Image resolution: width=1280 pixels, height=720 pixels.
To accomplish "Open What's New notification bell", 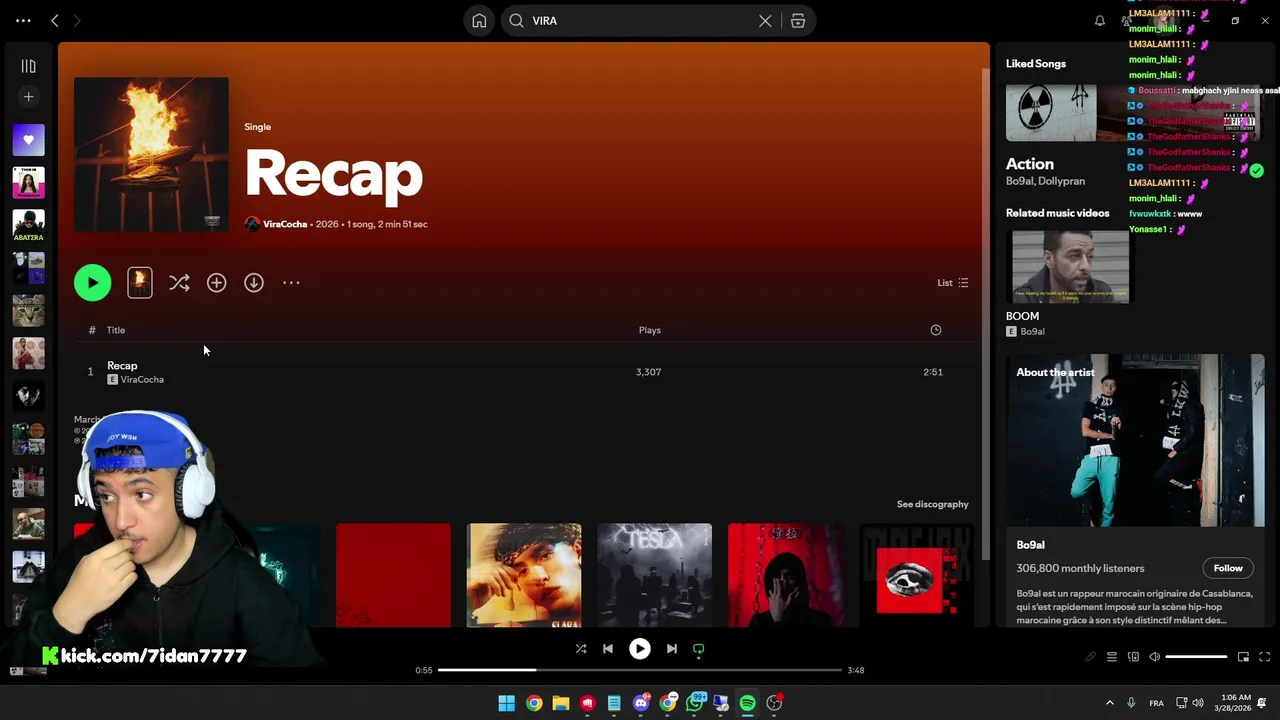I will tap(1100, 21).
